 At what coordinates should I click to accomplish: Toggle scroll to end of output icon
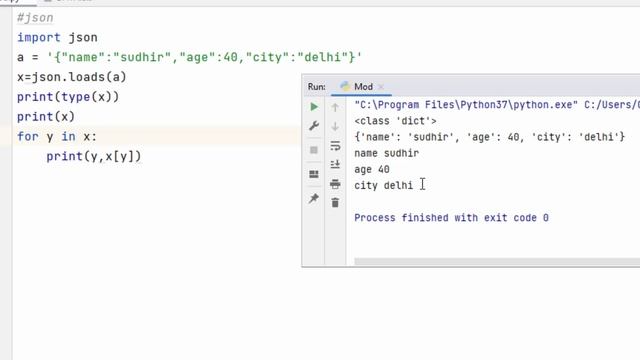point(335,164)
